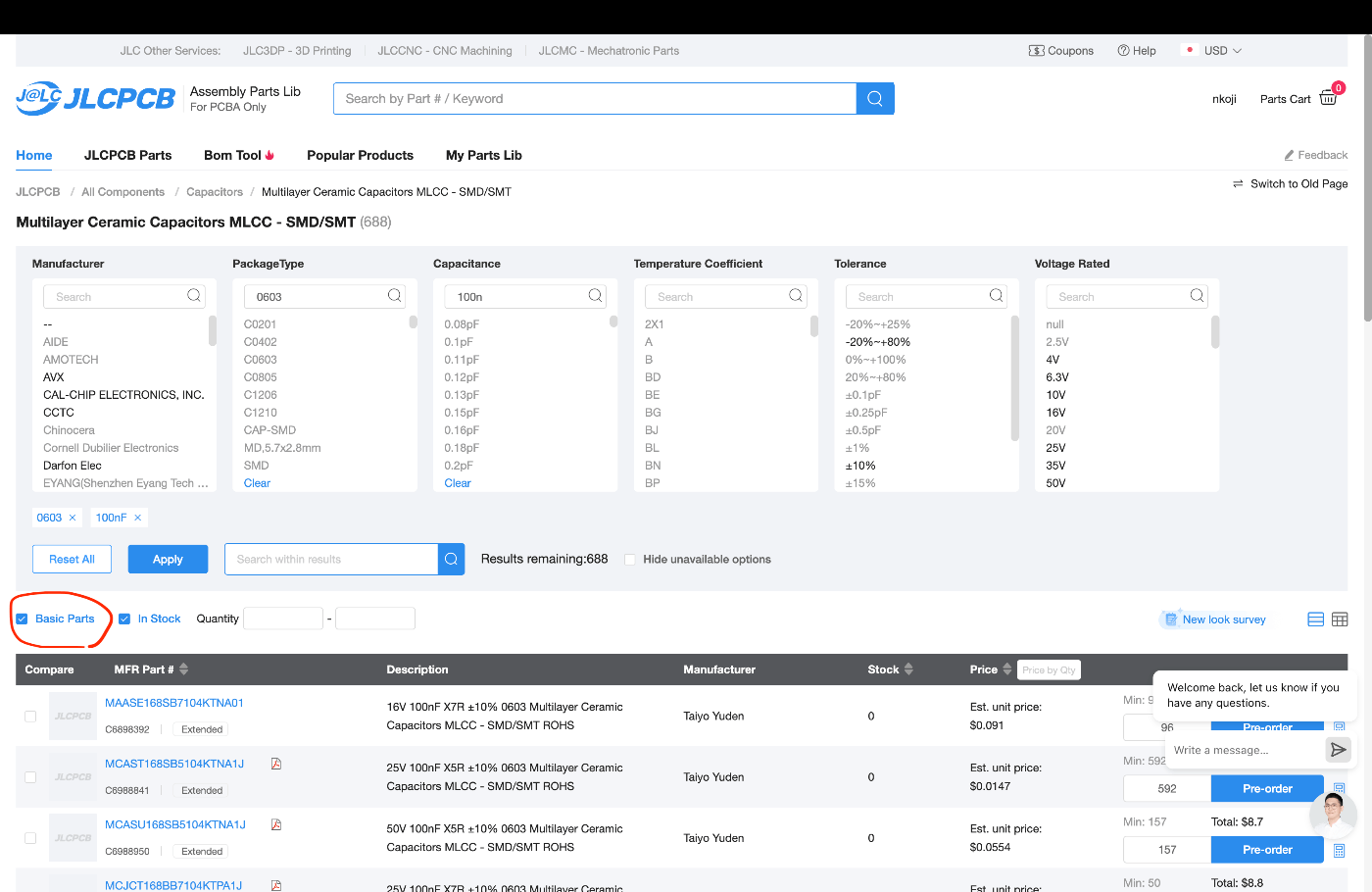This screenshot has width=1372, height=892.
Task: Switch to list view layout icon
Action: (x=1316, y=619)
